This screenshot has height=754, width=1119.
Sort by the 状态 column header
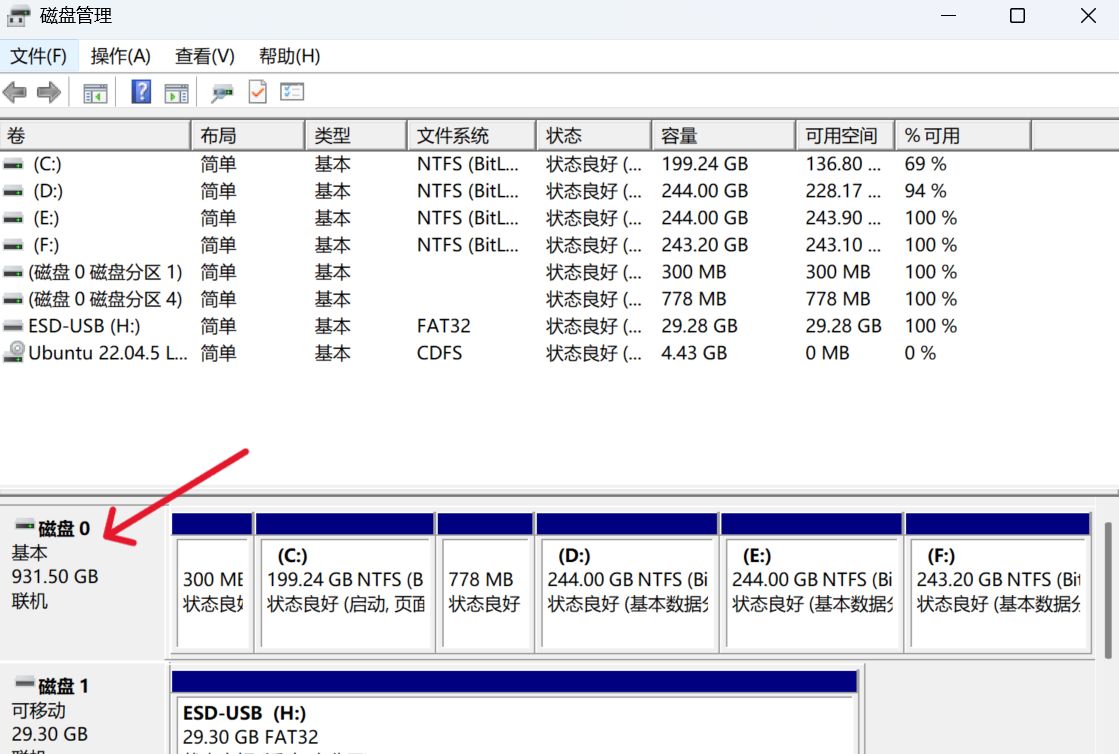click(x=594, y=136)
